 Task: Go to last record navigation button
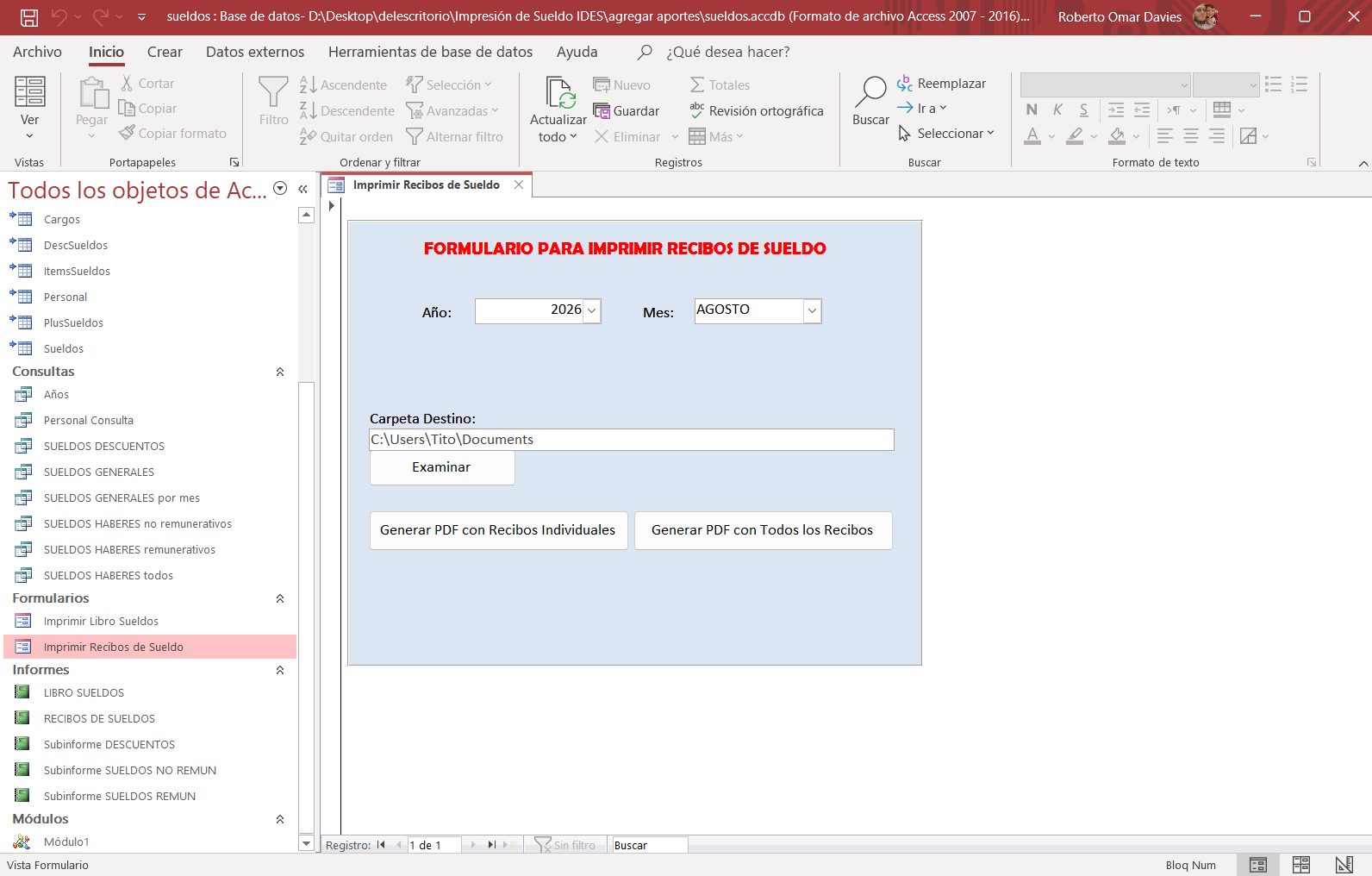pos(491,845)
